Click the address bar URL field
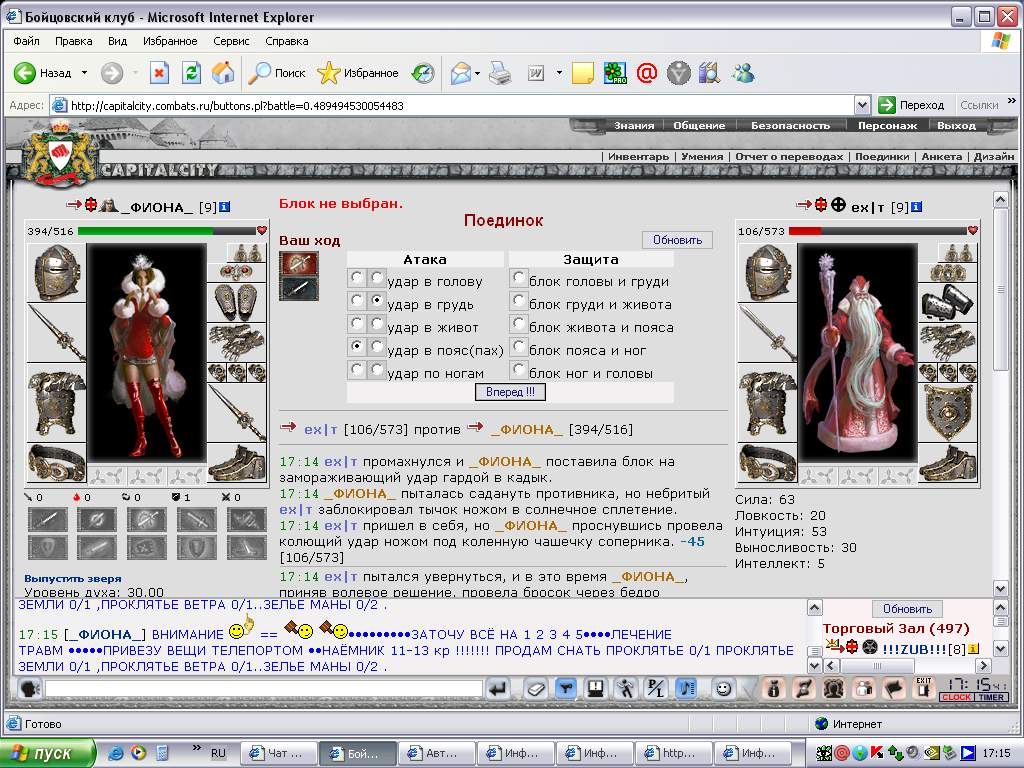This screenshot has height=768, width=1024. tap(452, 105)
